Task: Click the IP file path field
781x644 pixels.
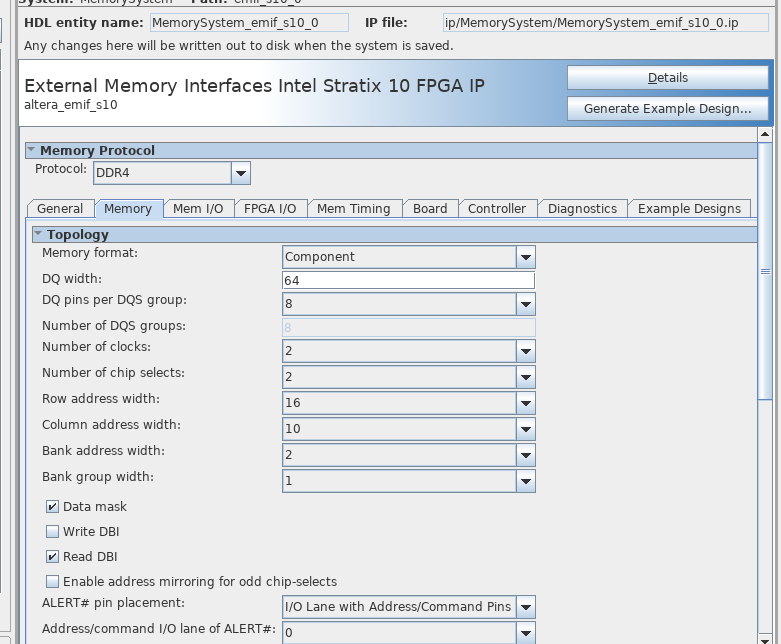Action: pos(606,23)
